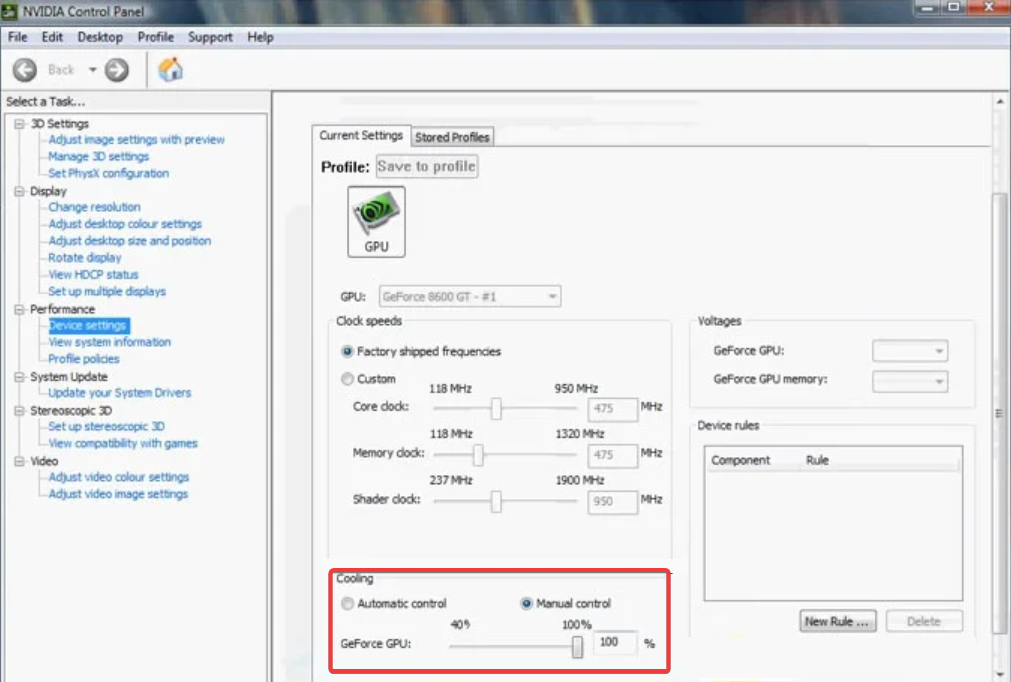The image size is (1011, 682).
Task: Open Set up multiple displays
Action: tap(107, 291)
